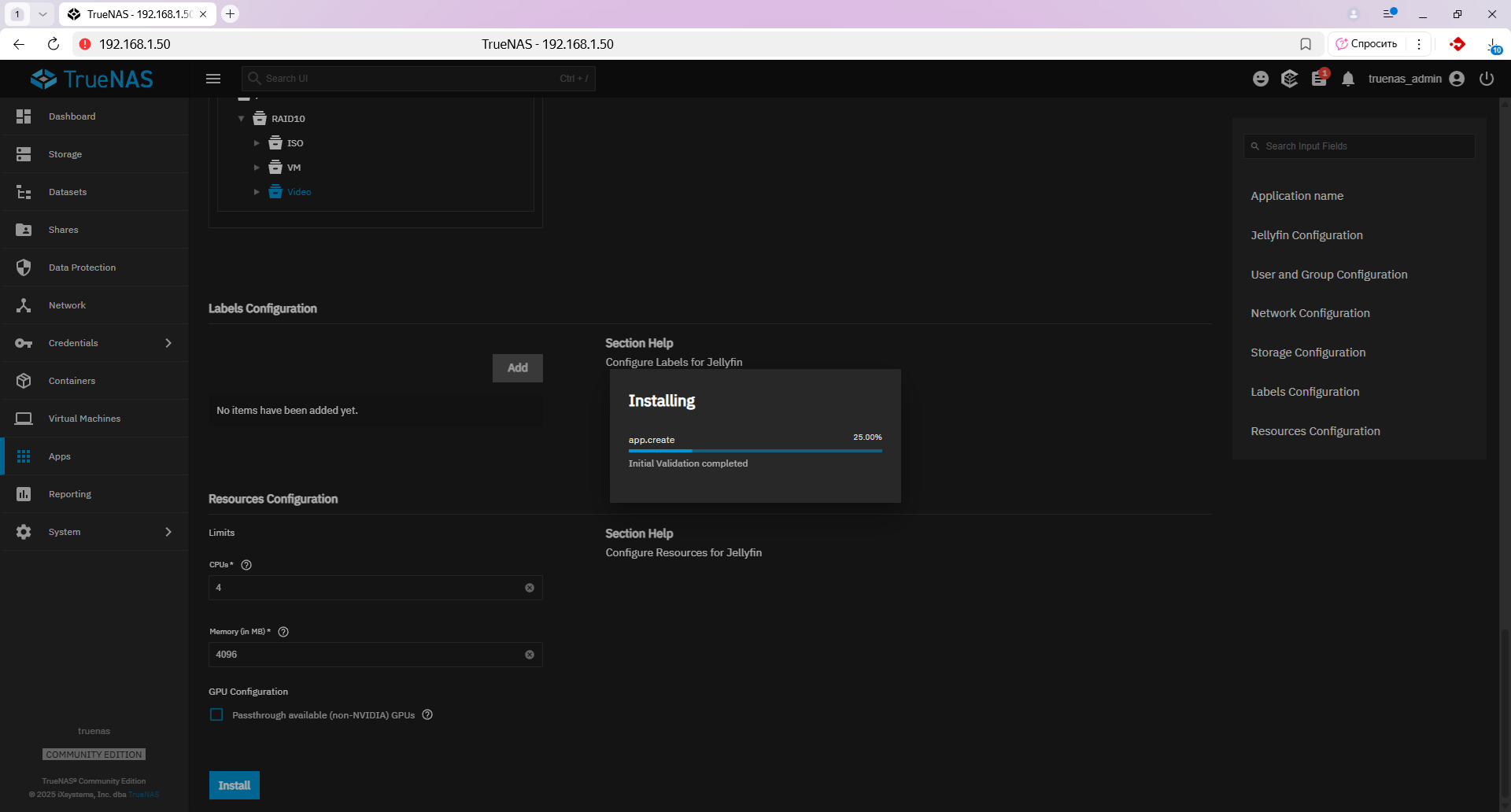Viewport: 1511px width, 812px height.
Task: Click the feedback smiley face icon
Action: coord(1261,79)
